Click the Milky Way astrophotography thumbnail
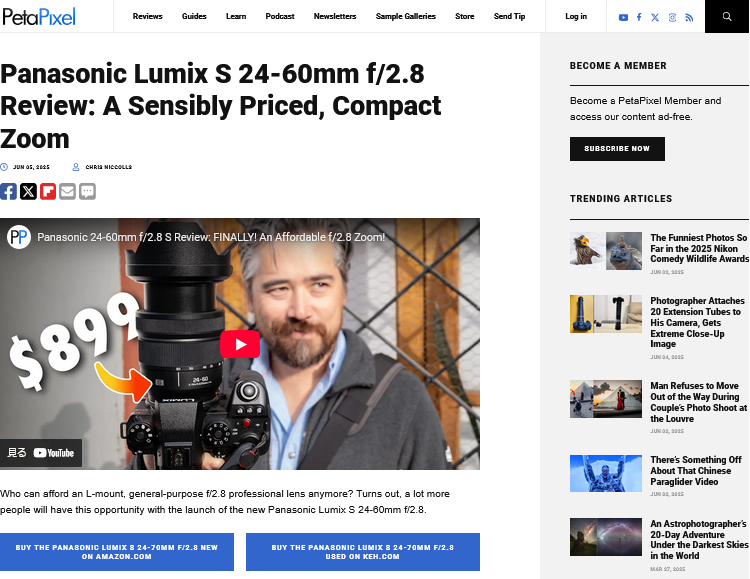Image resolution: width=750 pixels, height=579 pixels. click(606, 537)
